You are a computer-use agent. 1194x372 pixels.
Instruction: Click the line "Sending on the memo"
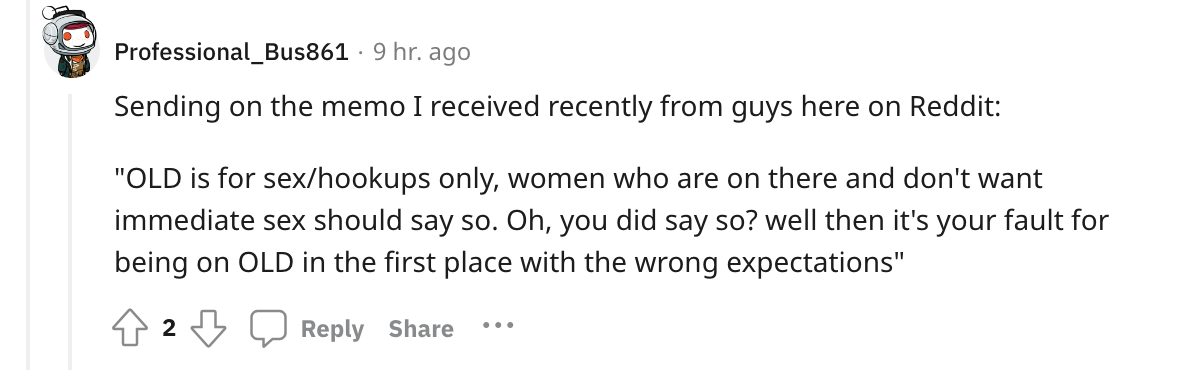click(x=557, y=107)
